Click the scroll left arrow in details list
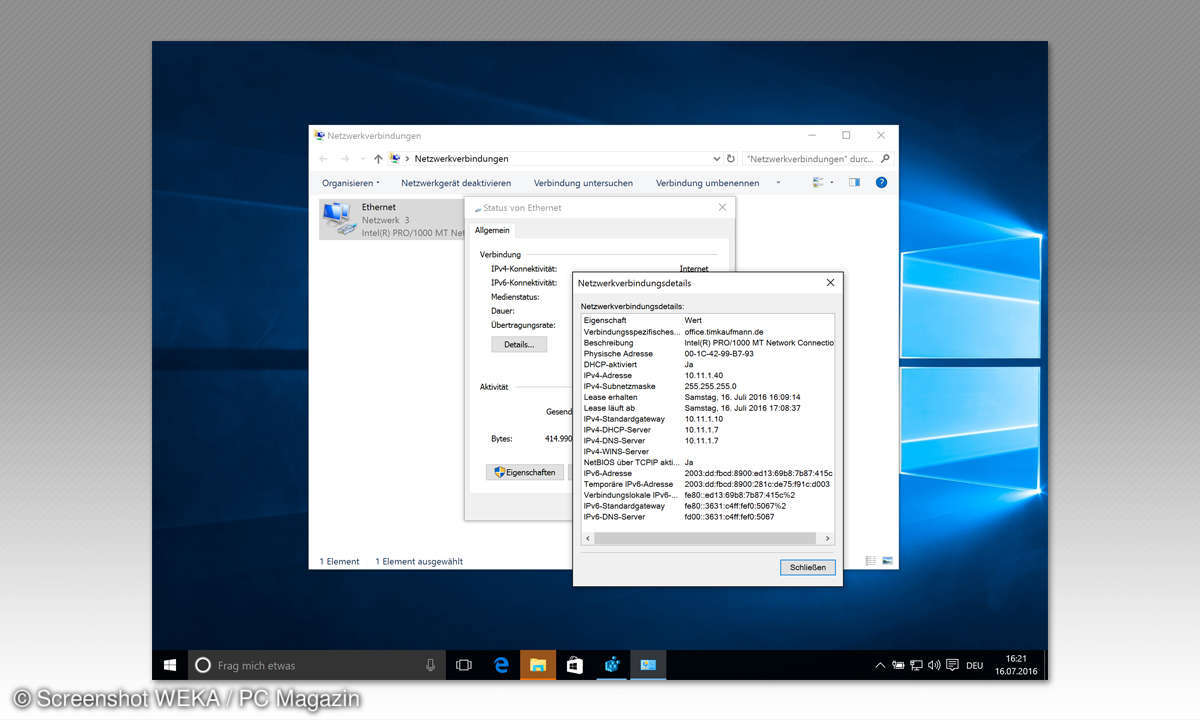 587,538
